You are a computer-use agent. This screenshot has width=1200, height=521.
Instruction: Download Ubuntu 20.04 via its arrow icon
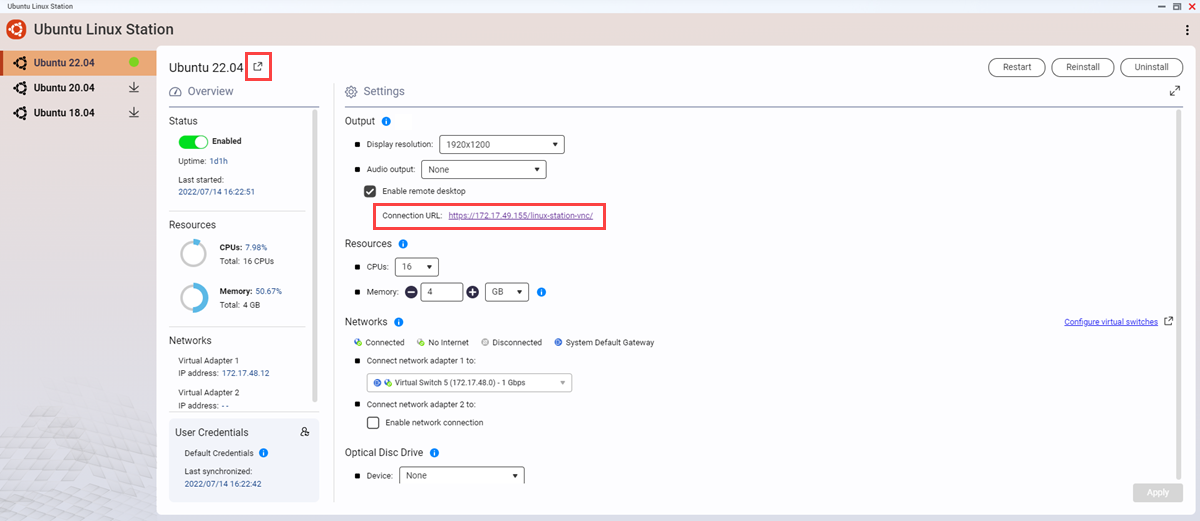point(134,88)
